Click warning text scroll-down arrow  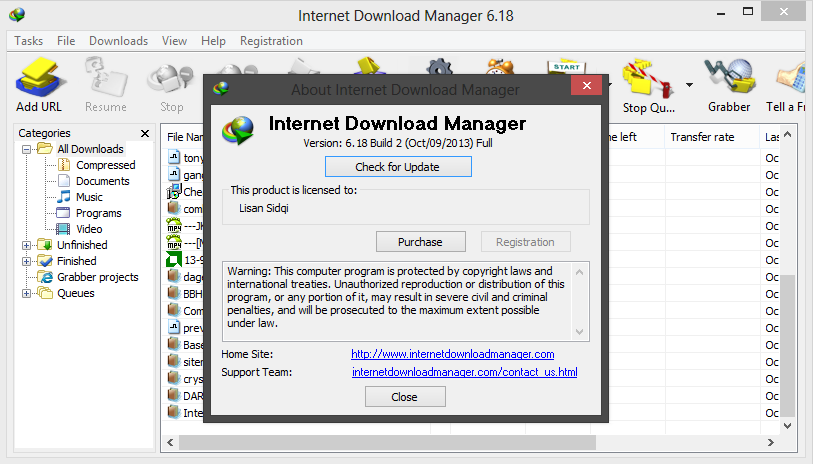pos(580,332)
